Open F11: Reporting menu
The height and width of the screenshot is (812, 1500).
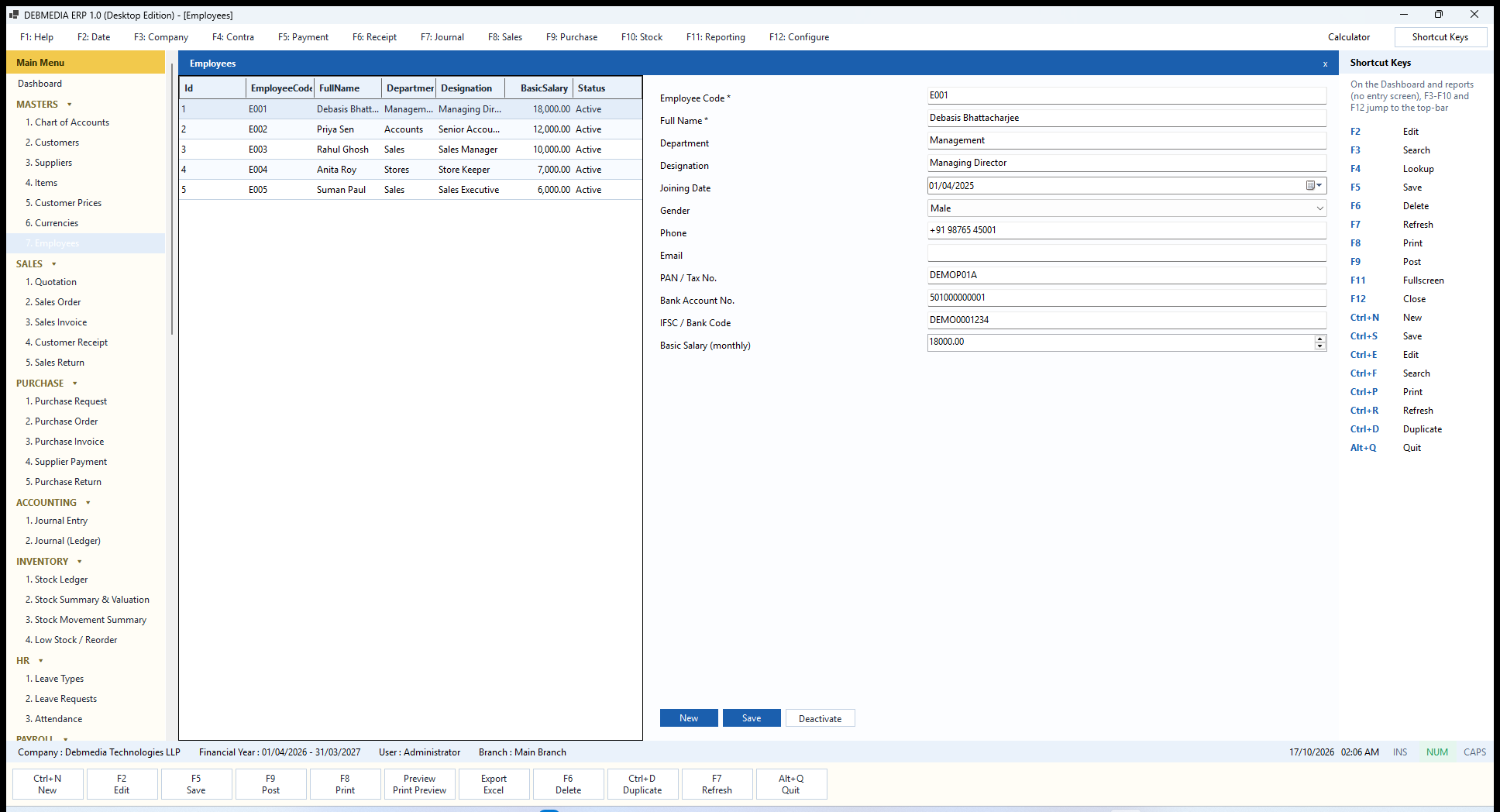[x=716, y=37]
